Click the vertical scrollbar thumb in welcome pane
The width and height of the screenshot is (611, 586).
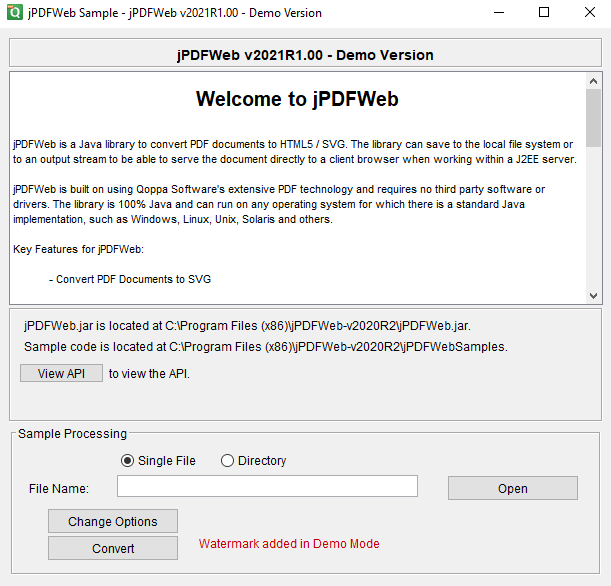[x=593, y=118]
